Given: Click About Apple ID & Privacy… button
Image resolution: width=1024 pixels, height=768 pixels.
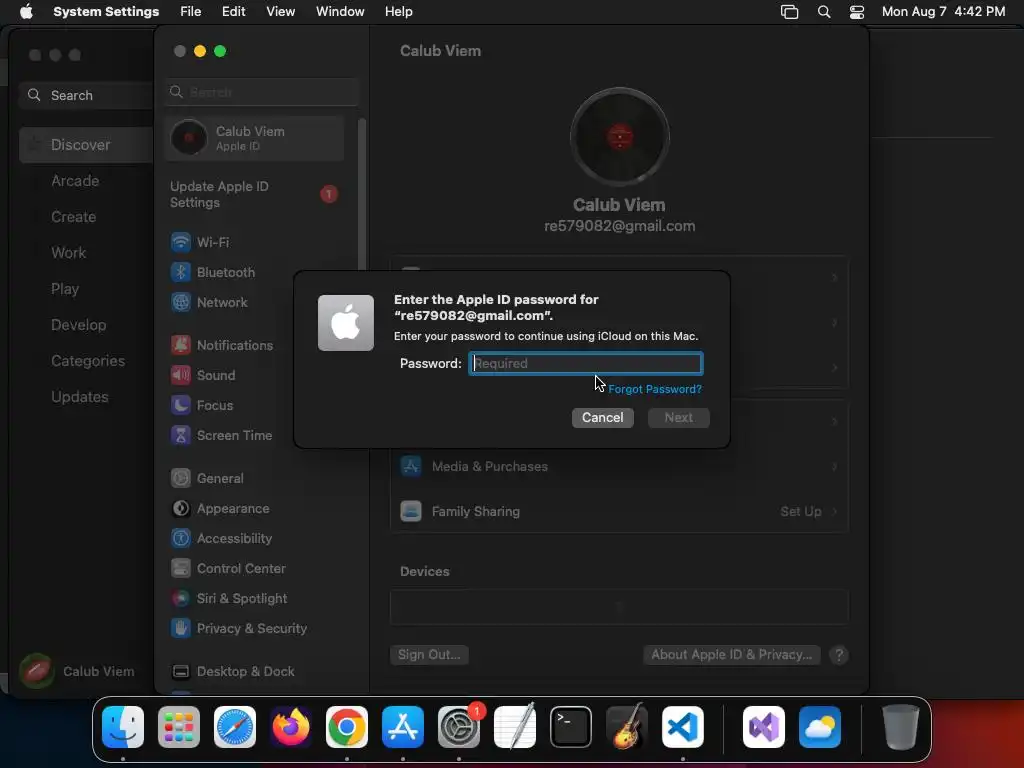Looking at the screenshot, I should (x=732, y=654).
